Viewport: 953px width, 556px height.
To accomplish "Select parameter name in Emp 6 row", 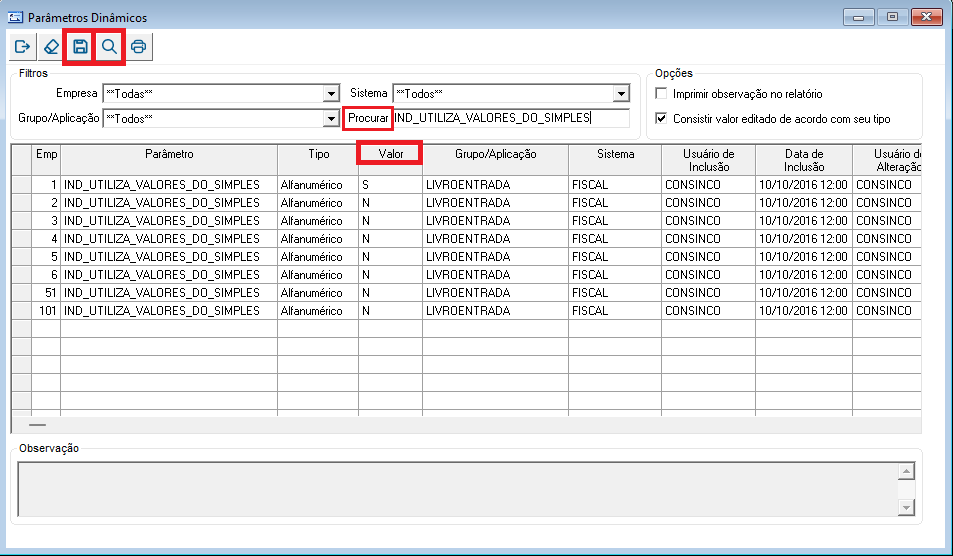I will click(x=169, y=275).
